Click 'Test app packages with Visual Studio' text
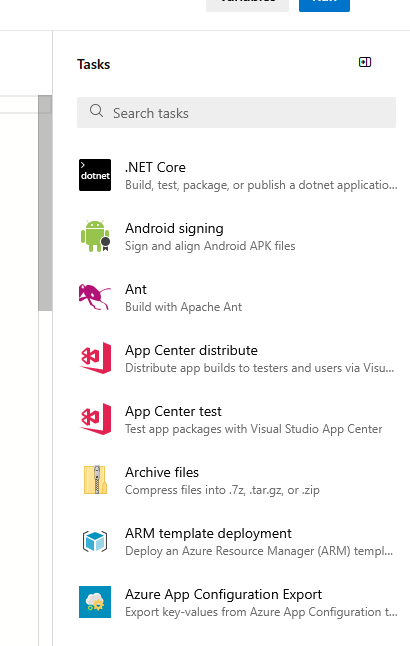This screenshot has height=646, width=410. click(x=253, y=429)
